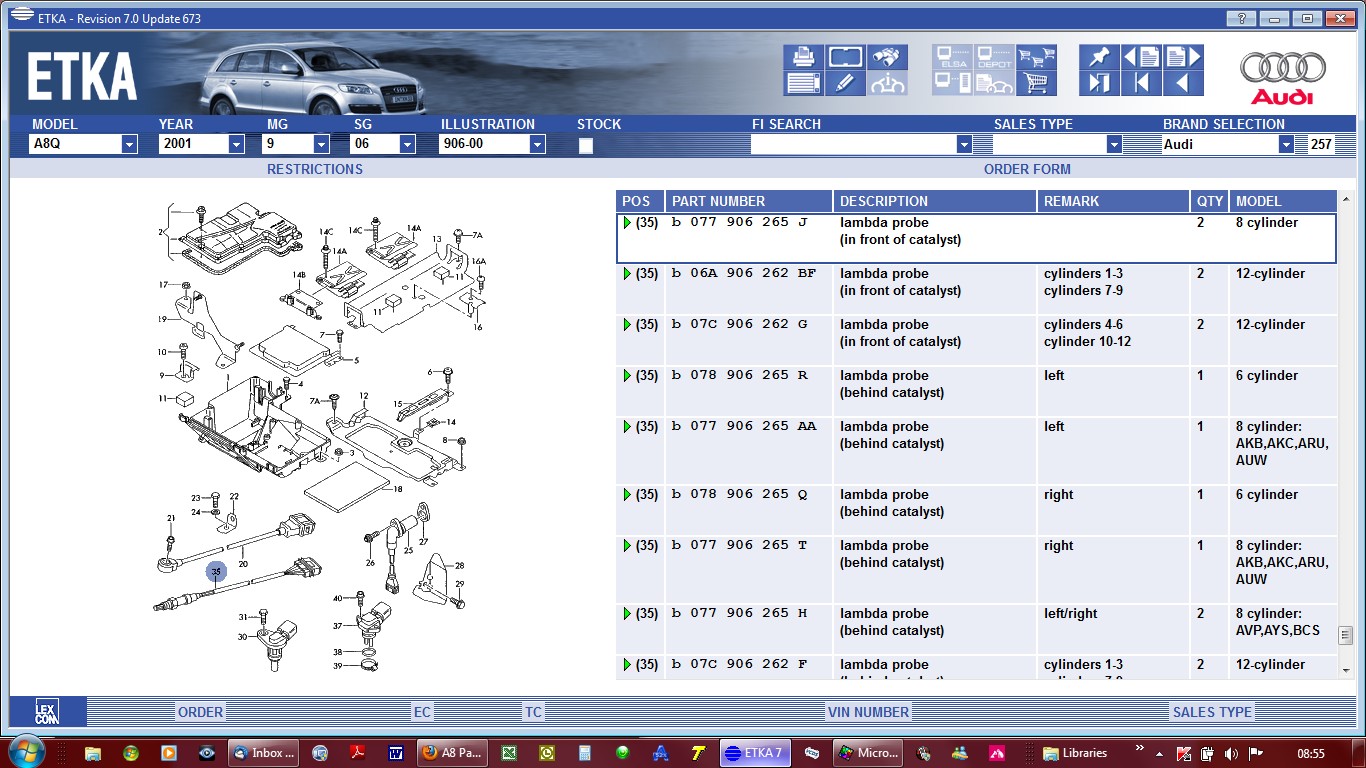The image size is (1366, 768).
Task: Click the VIN NUMBER button
Action: (868, 712)
